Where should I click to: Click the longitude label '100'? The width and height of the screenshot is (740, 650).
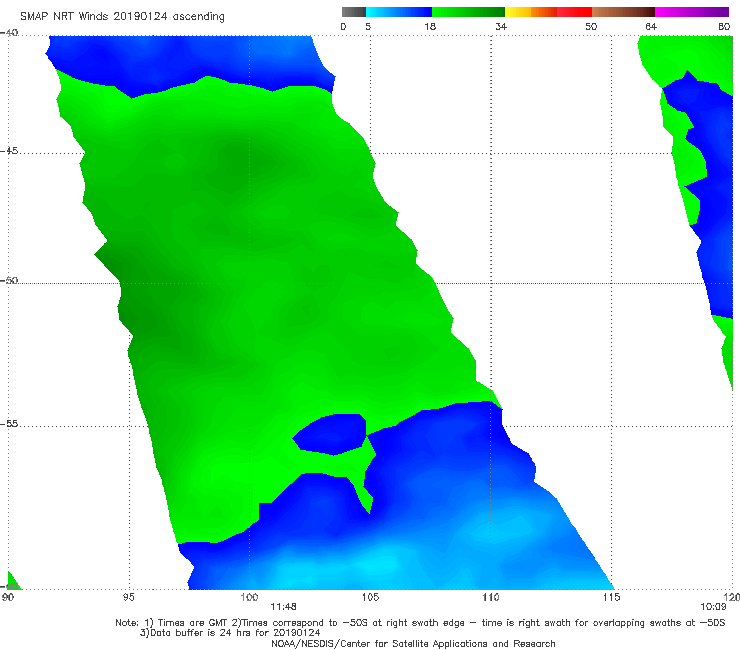pos(249,597)
